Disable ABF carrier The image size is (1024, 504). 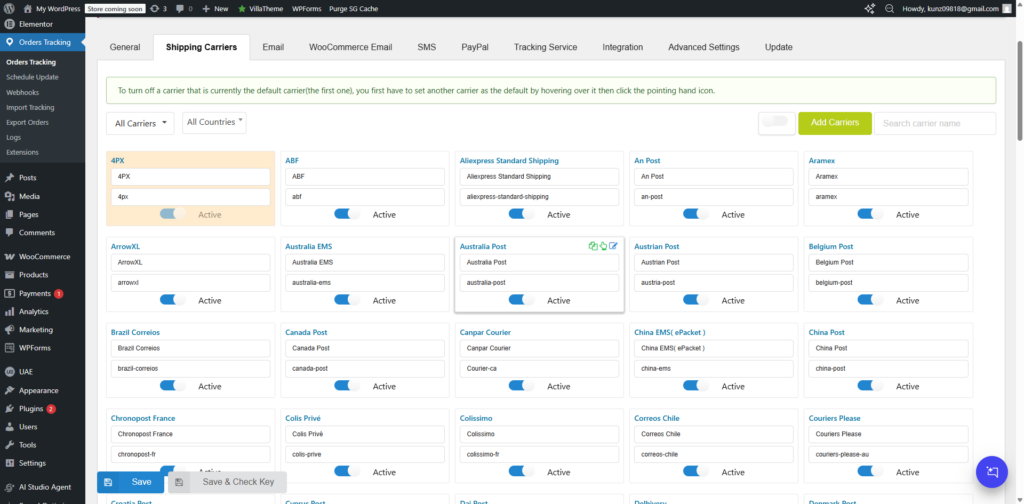(347, 214)
